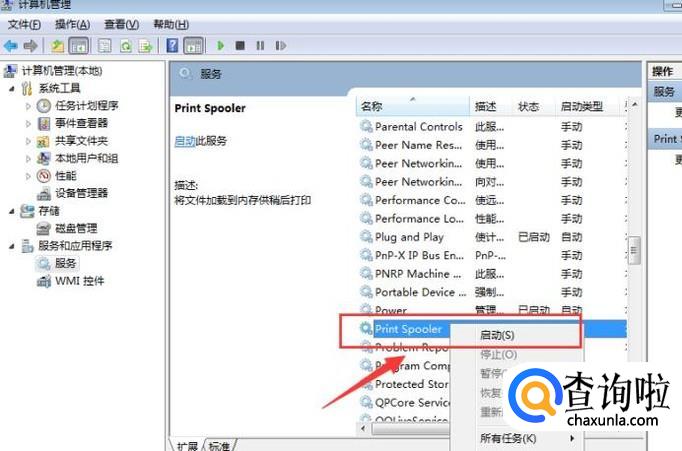Select WMI 控件 in the tree
Viewport: 682px width, 451px height.
point(80,281)
